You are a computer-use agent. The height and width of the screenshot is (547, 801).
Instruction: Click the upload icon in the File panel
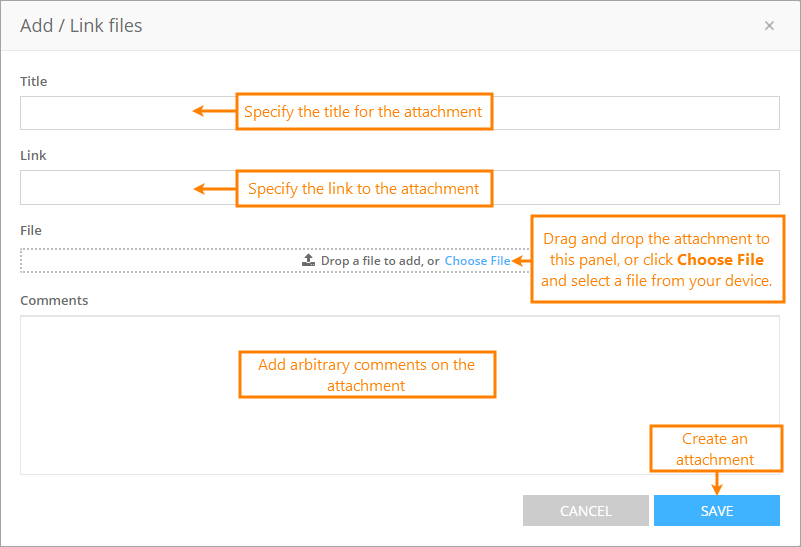pos(309,260)
